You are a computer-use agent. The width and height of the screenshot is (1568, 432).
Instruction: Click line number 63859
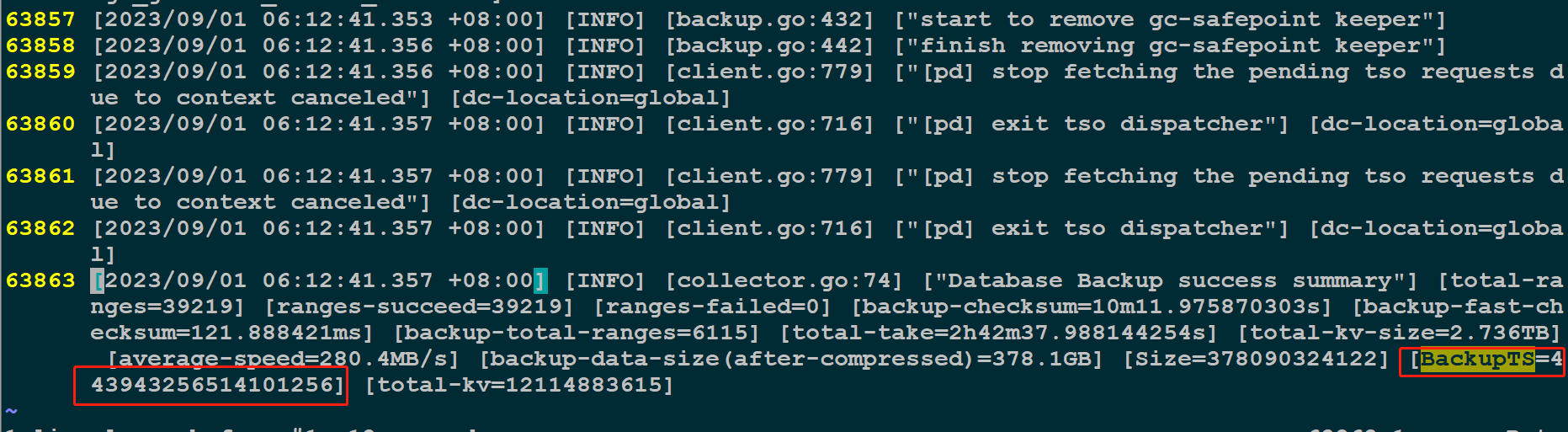click(40, 72)
